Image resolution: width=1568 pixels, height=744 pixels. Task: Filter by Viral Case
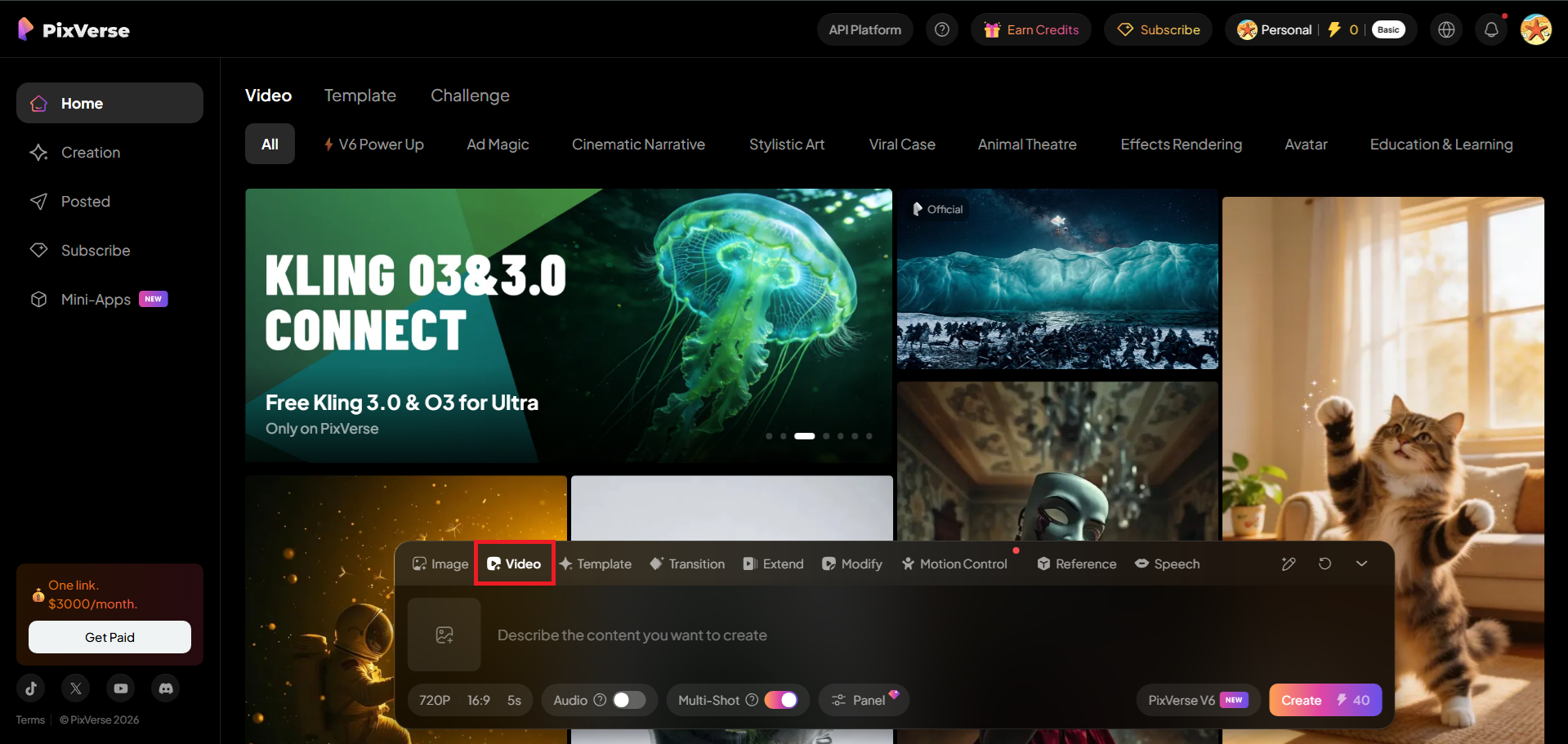coord(902,144)
